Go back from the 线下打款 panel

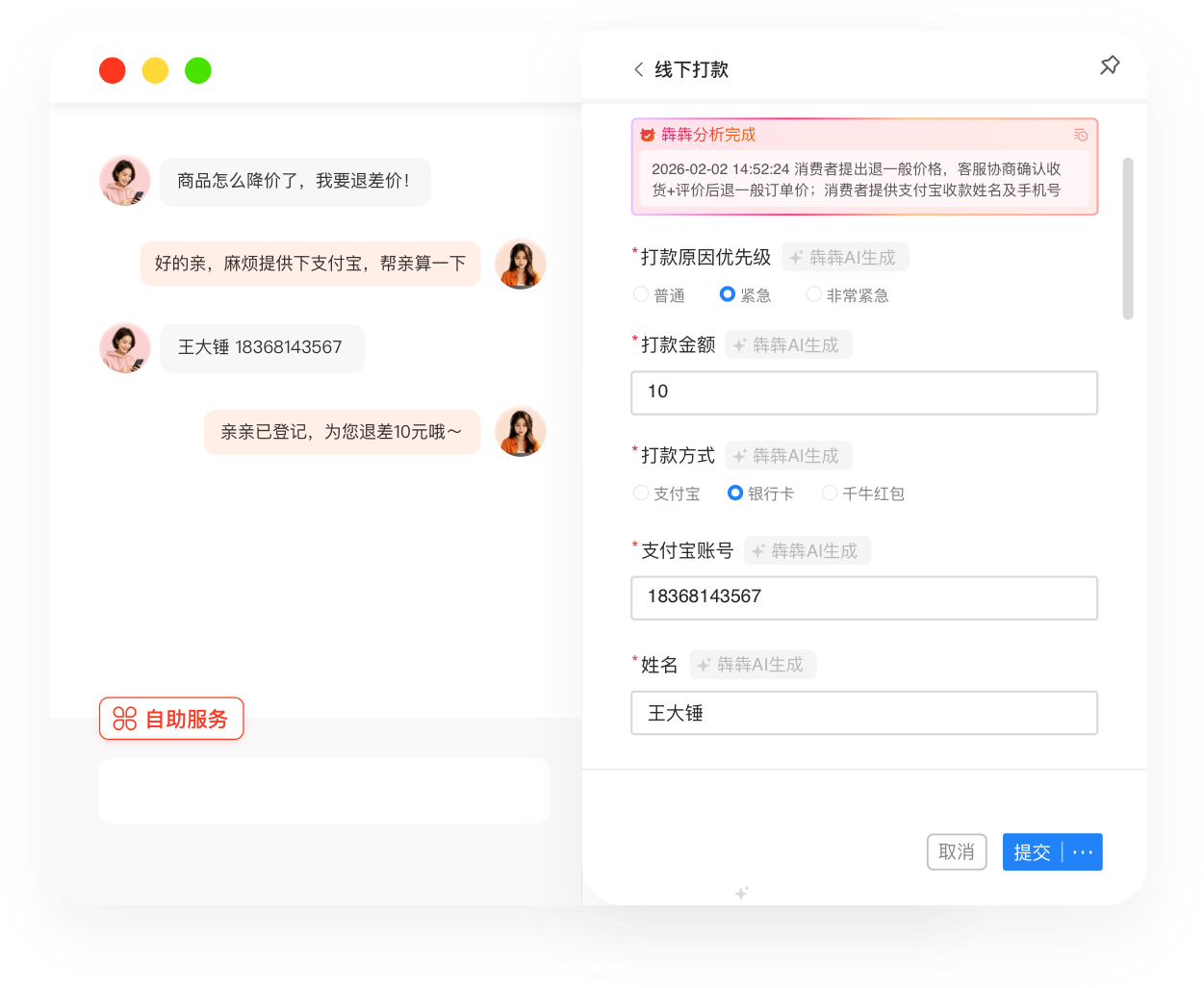coord(638,69)
